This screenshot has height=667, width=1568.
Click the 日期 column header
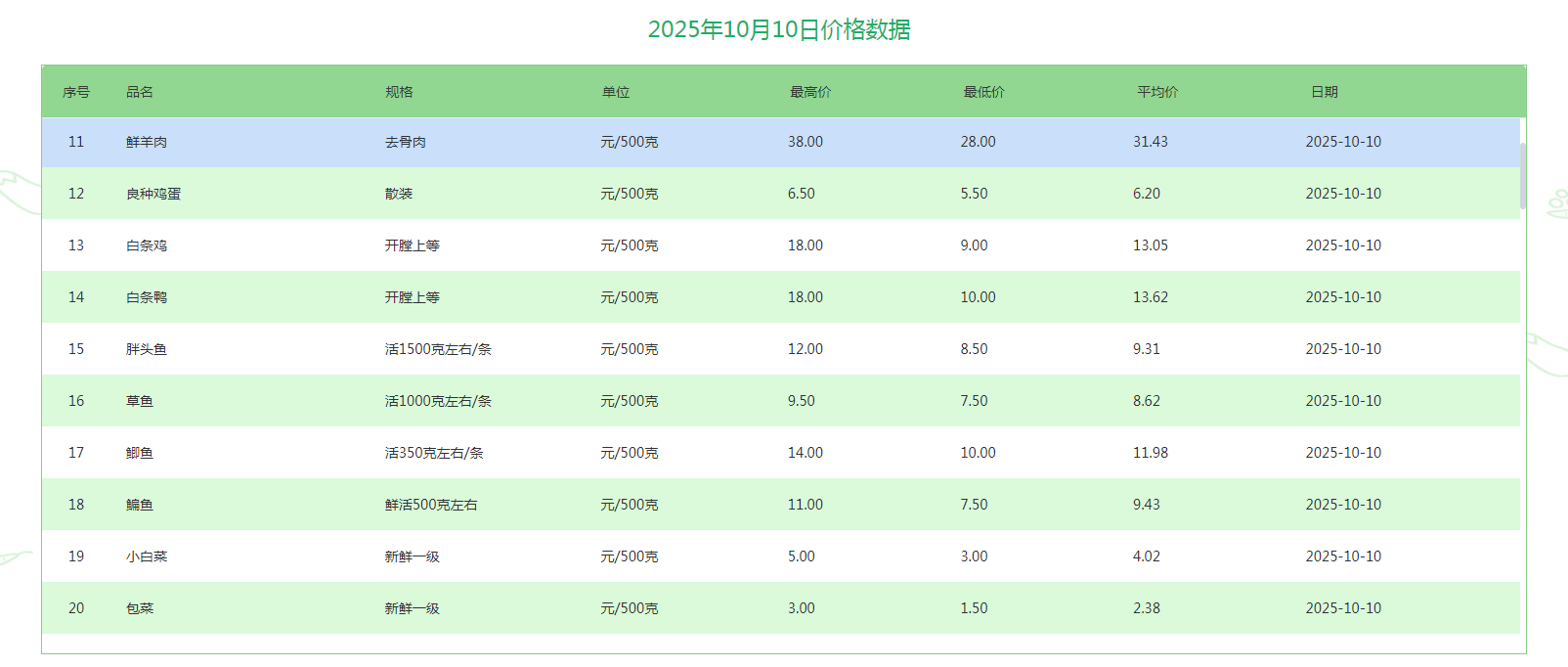[1325, 92]
